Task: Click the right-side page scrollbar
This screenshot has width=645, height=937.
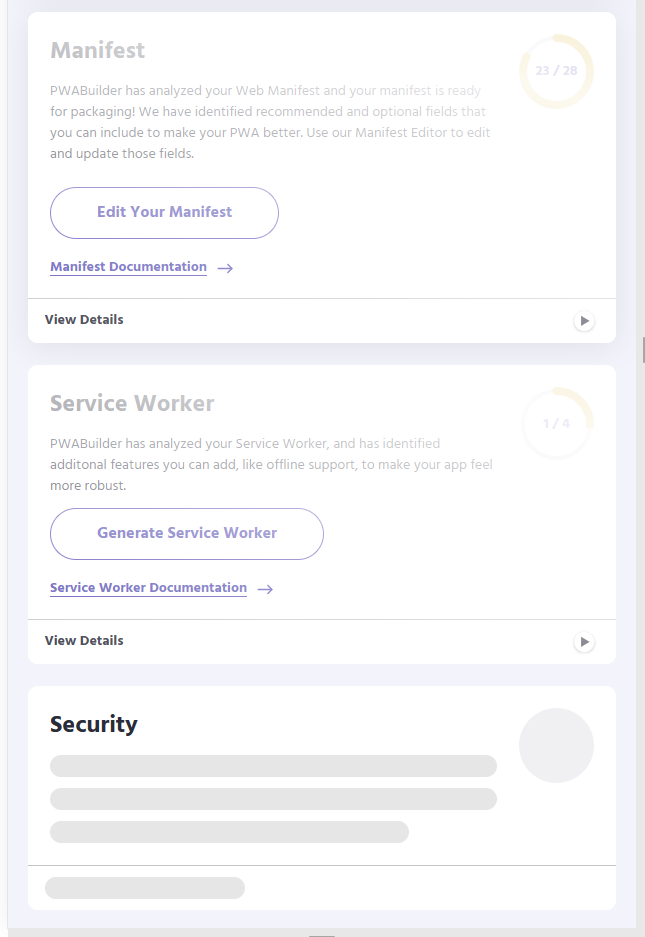Action: (641, 350)
